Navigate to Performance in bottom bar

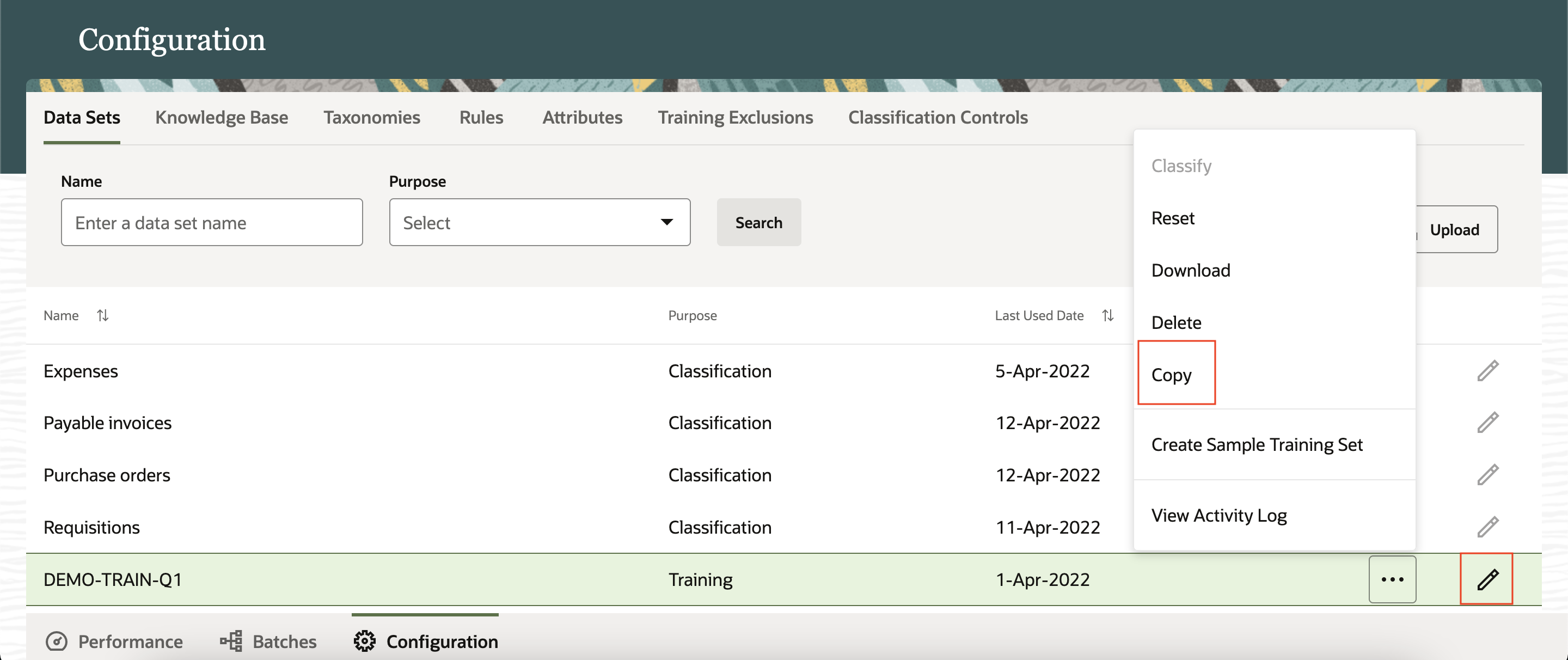click(114, 641)
